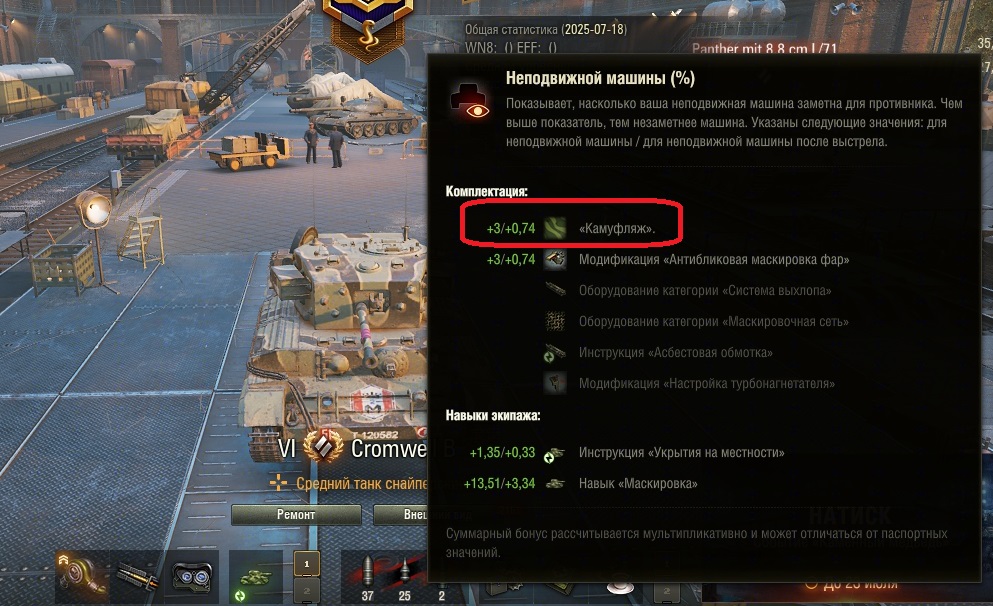
Task: Click the turbocharger tuning modification icon
Action: 555,383
